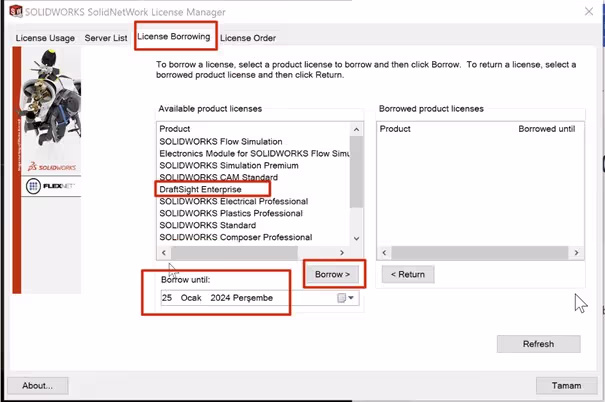Click the FlexNet logo in sidebar

pyautogui.click(x=51, y=186)
